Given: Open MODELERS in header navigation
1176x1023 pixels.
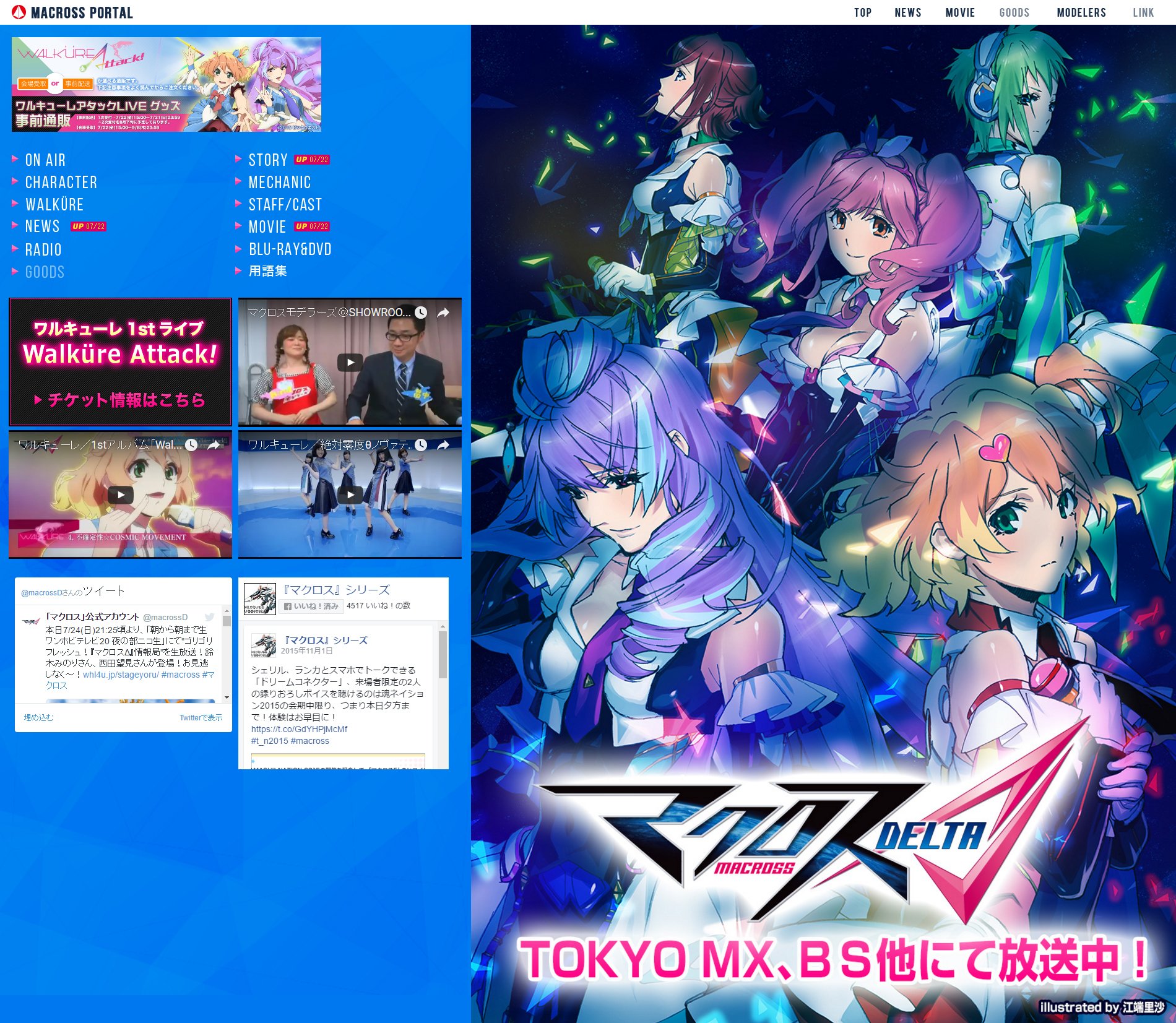Looking at the screenshot, I should pyautogui.click(x=1081, y=12).
